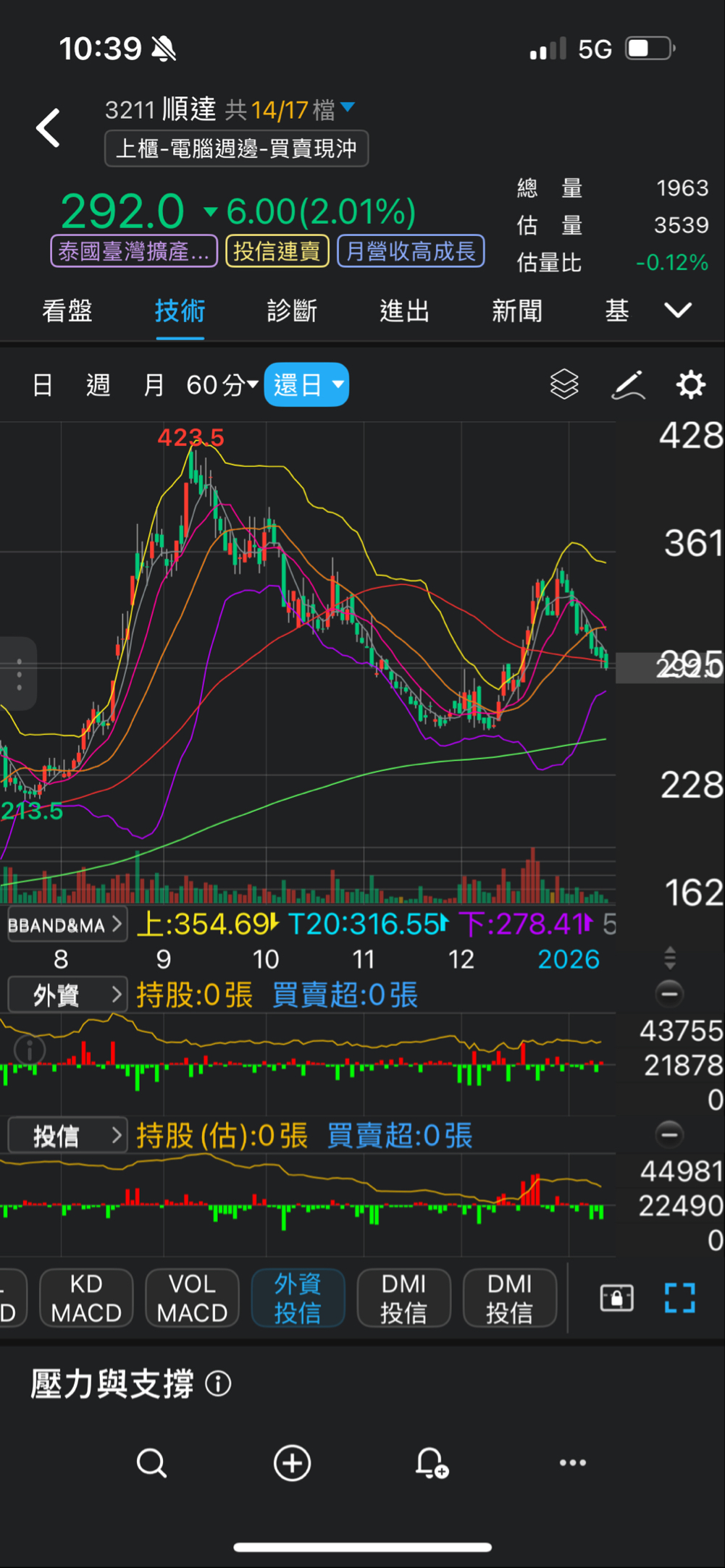Switch to the 看盤 tab
The width and height of the screenshot is (725, 1568).
pos(67,311)
